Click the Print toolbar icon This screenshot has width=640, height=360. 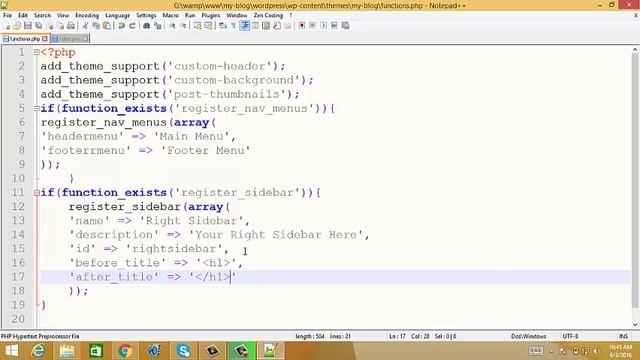[x=71, y=26]
